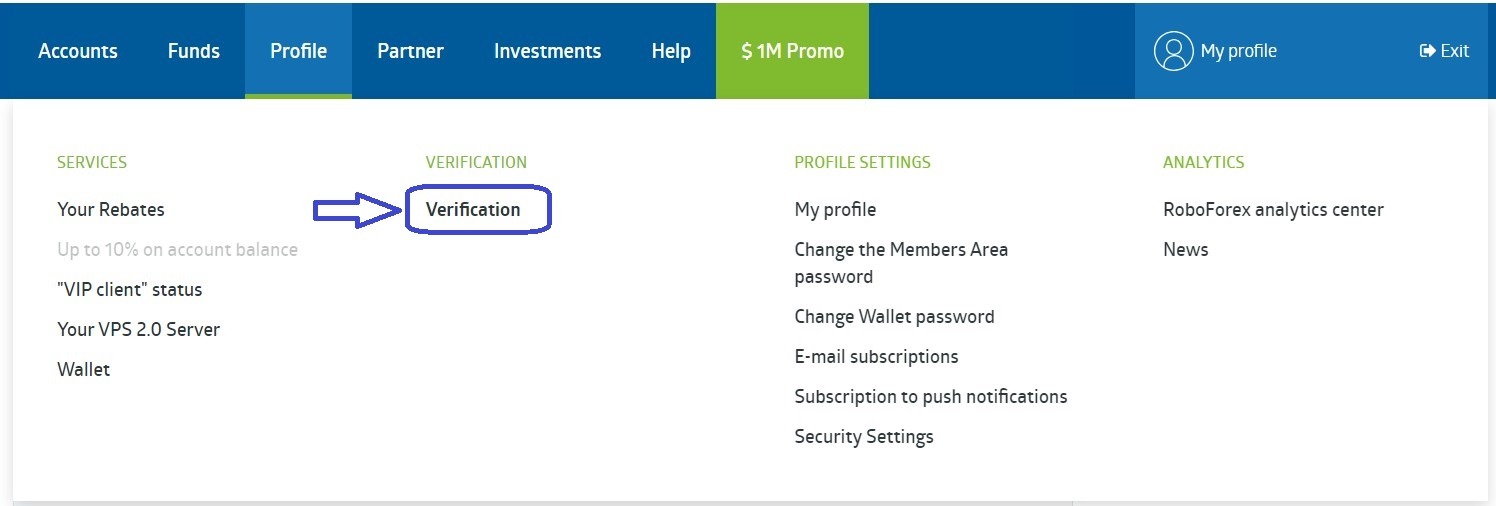Select the Profile tab in navigation
1496x506 pixels.
click(x=298, y=51)
